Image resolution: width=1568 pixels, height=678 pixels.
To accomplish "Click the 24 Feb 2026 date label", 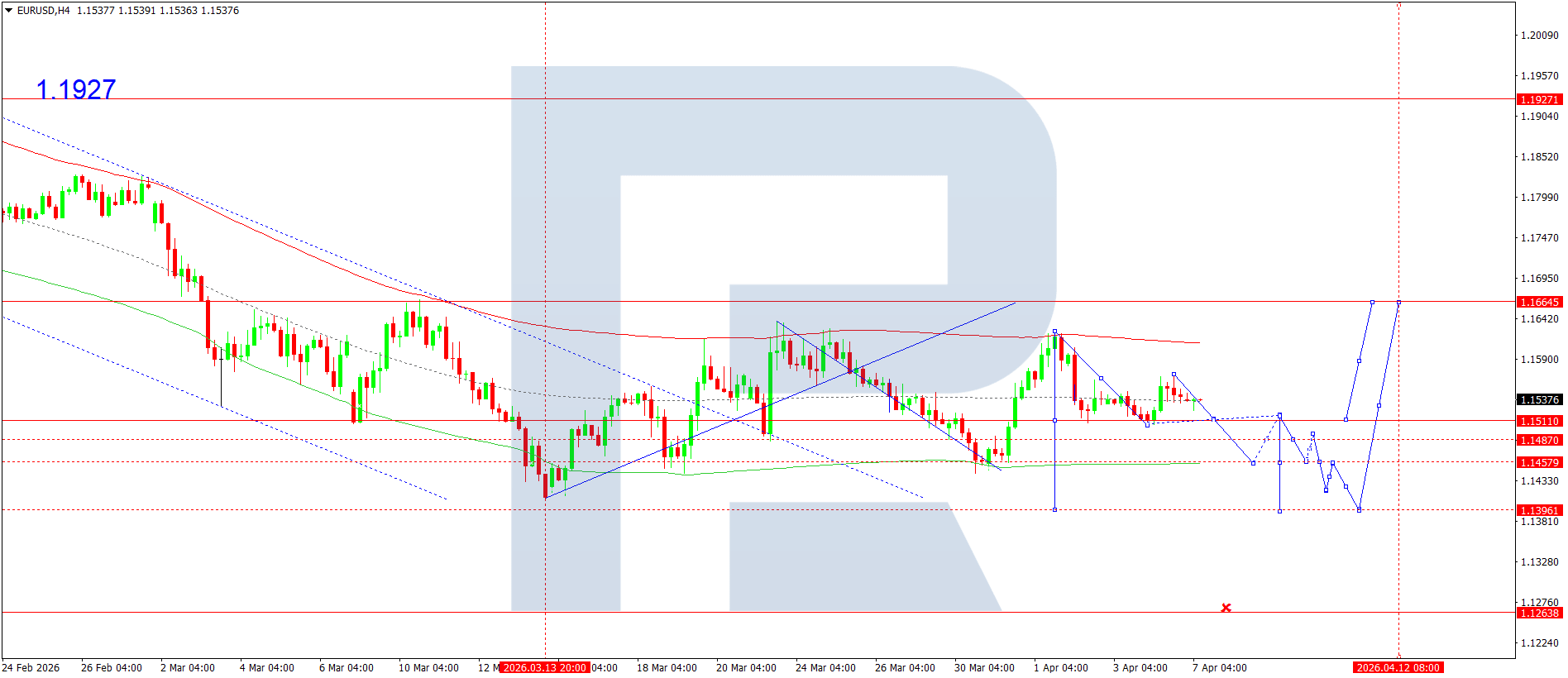I will coord(31,667).
